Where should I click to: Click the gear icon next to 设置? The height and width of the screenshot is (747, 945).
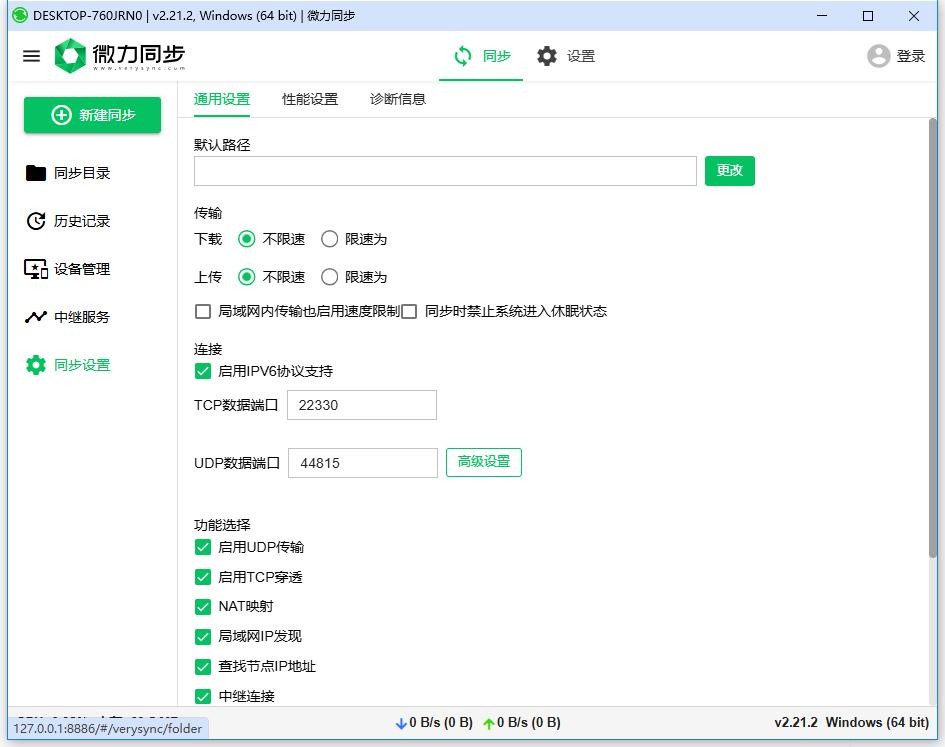pos(547,56)
